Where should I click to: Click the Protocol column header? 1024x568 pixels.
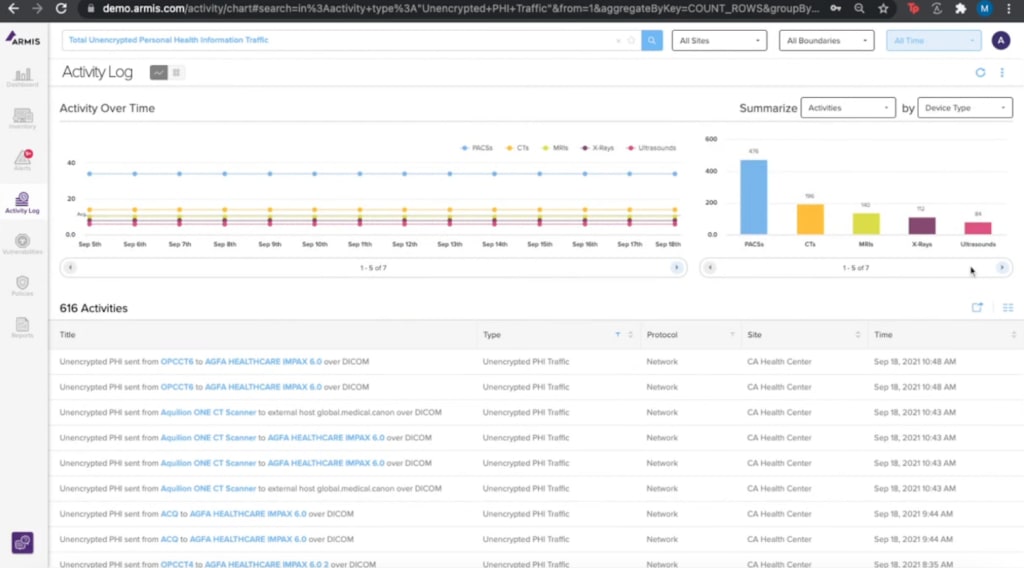click(x=662, y=335)
